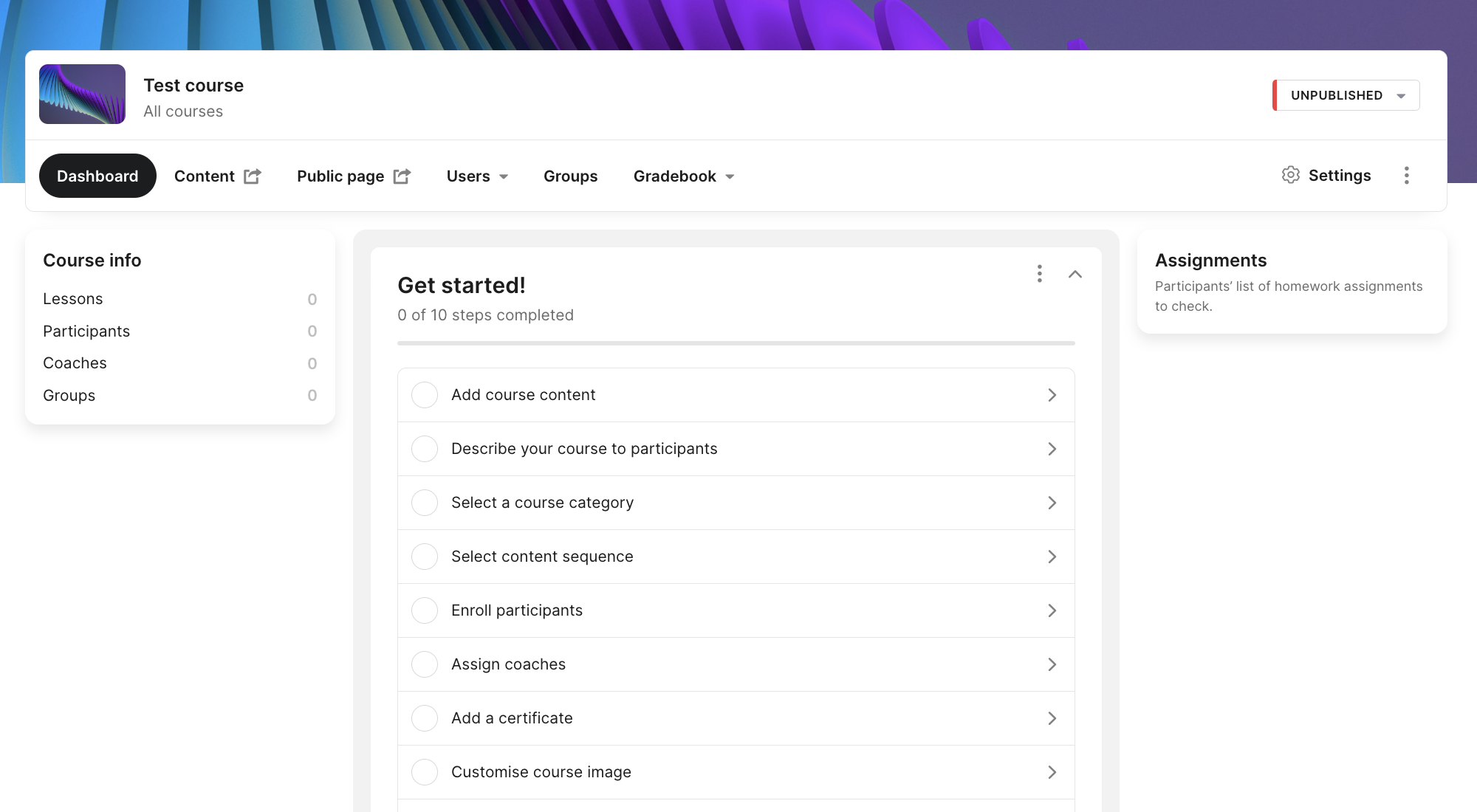This screenshot has height=812, width=1477.
Task: Open the UNPUBLISHED status dropdown
Action: coord(1346,95)
